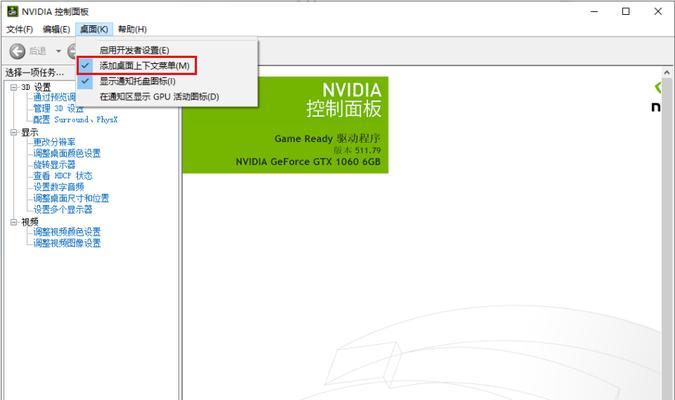
Task: Click the NVIDIA 控制面板 green banner
Action: coord(285,125)
